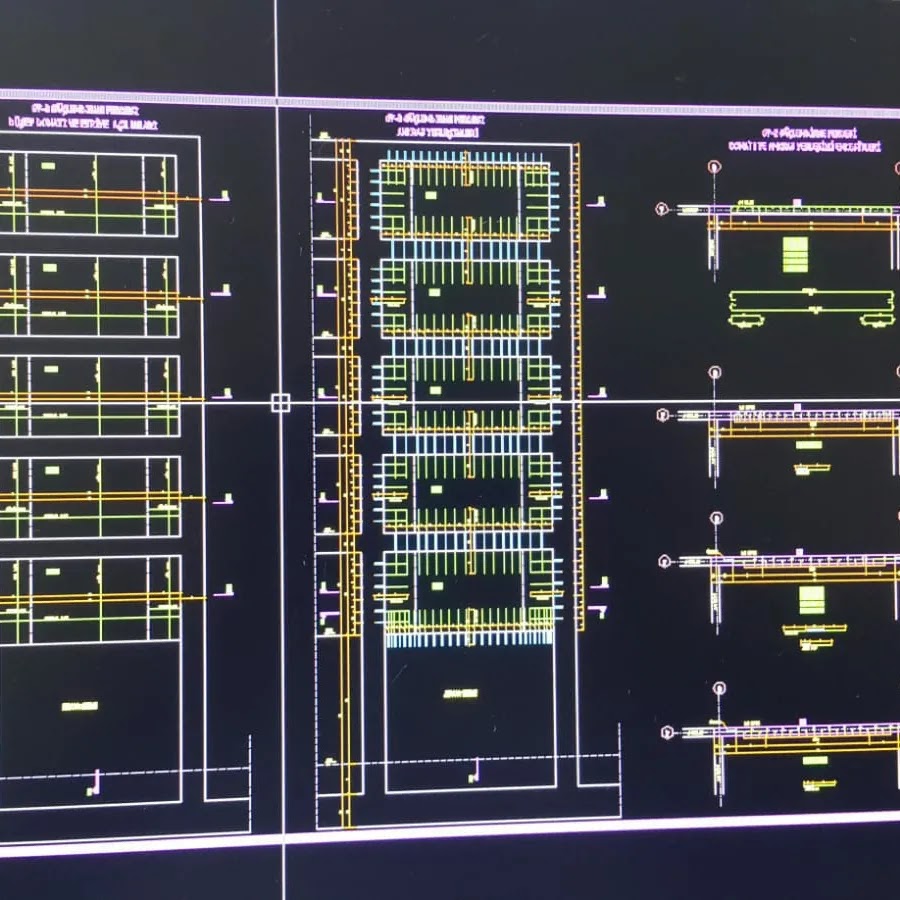Viewport: 900px width, 900px height.
Task: Select the purple title above the right-hand sections
Action: tap(804, 141)
